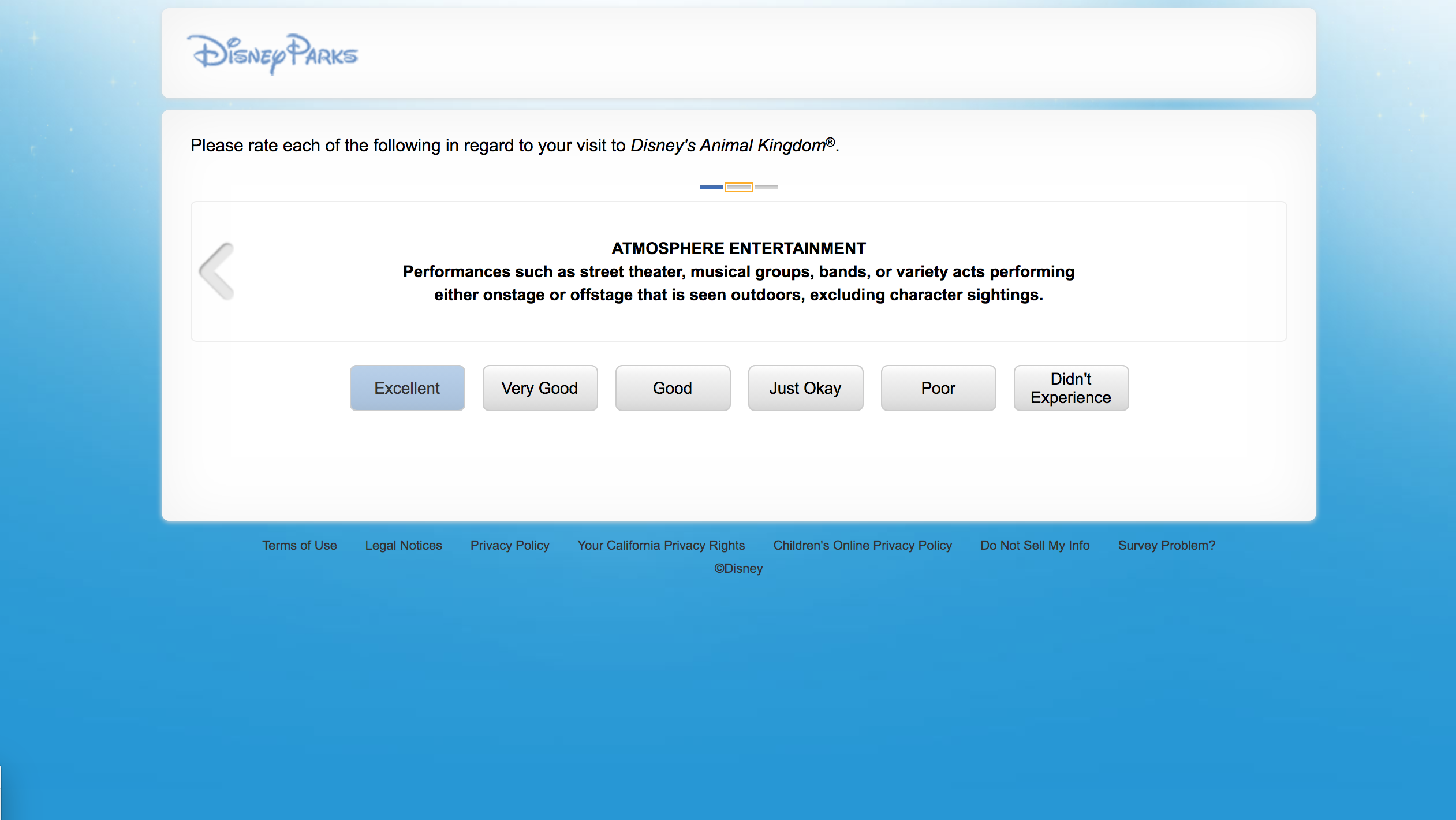1456x820 pixels.
Task: Click the Disney Parks logo
Action: [x=272, y=54]
